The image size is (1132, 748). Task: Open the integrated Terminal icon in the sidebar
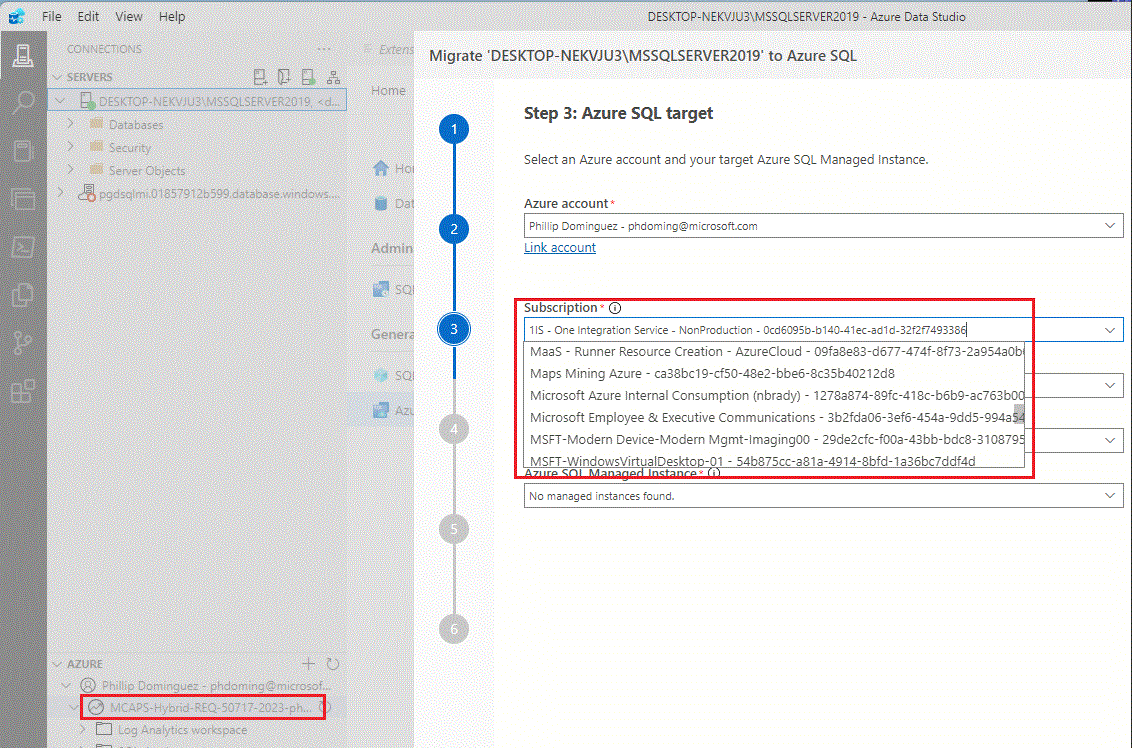coord(22,247)
